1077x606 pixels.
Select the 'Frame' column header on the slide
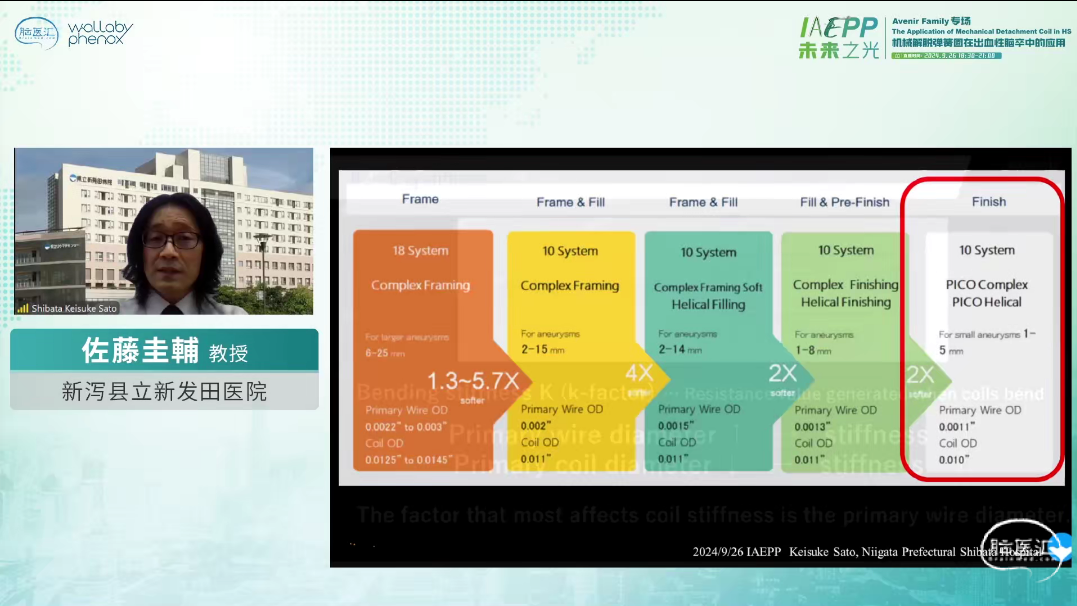click(420, 199)
